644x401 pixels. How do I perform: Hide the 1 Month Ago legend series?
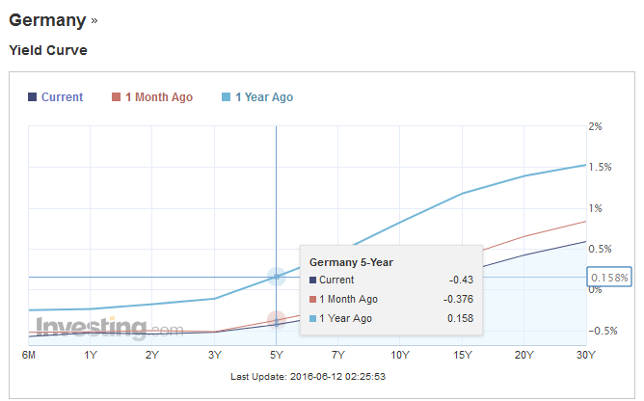click(x=152, y=97)
